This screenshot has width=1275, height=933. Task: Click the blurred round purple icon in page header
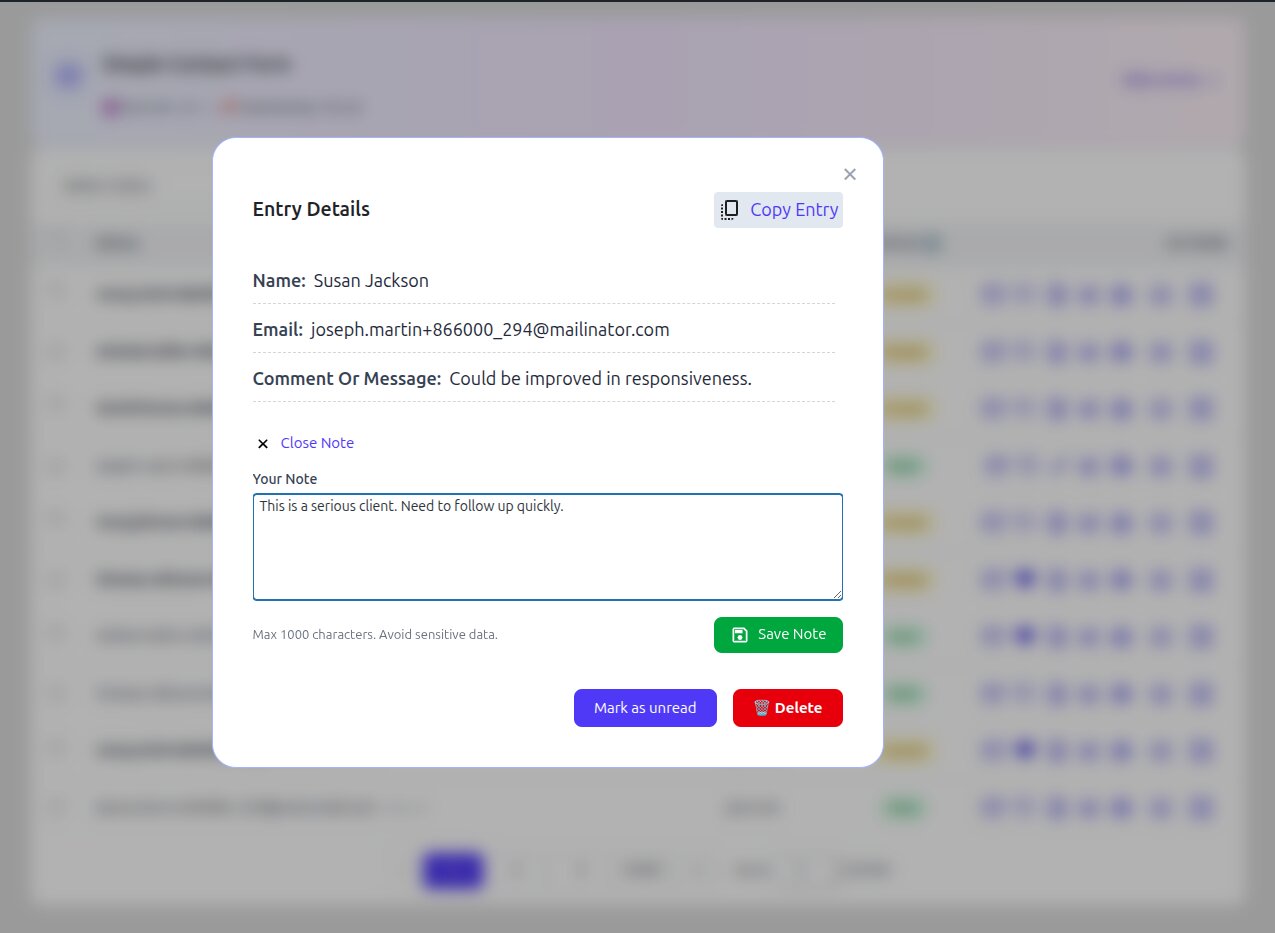point(68,76)
